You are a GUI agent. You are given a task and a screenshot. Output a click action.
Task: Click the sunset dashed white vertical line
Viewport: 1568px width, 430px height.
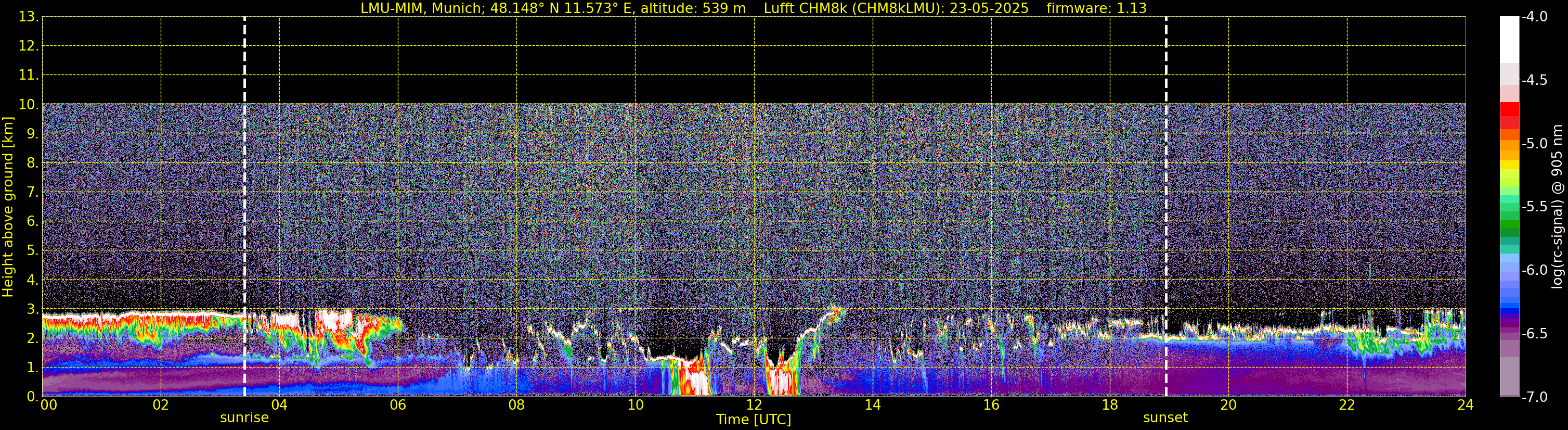click(x=1167, y=207)
